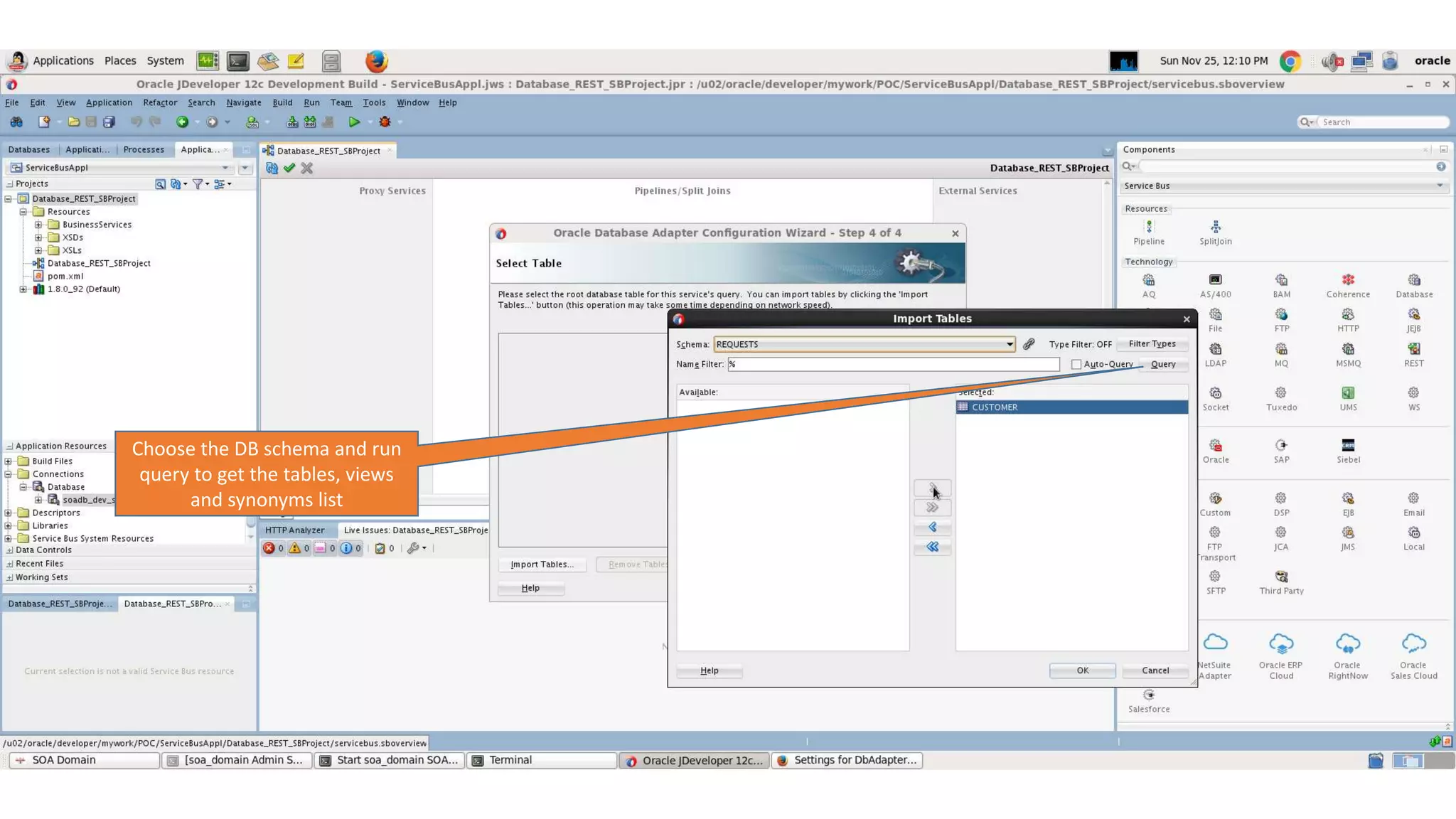The width and height of the screenshot is (1456, 819).
Task: Click the Help button in the adapter wizard
Action: (530, 589)
